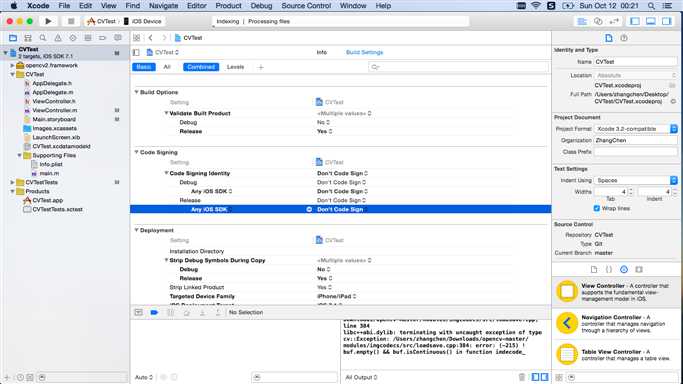This screenshot has height=384, width=683.
Task: Show the Version editor
Action: [x=614, y=21]
